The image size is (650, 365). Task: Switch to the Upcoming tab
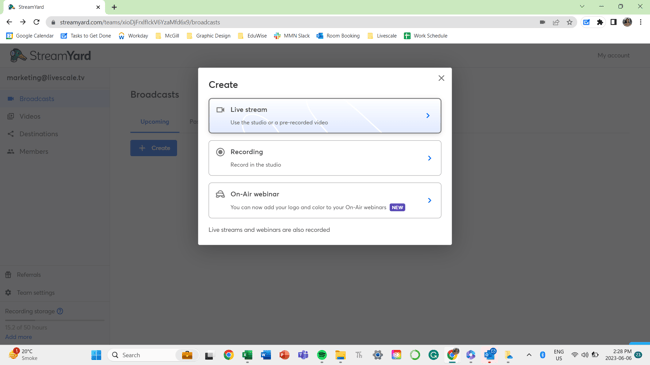155,122
